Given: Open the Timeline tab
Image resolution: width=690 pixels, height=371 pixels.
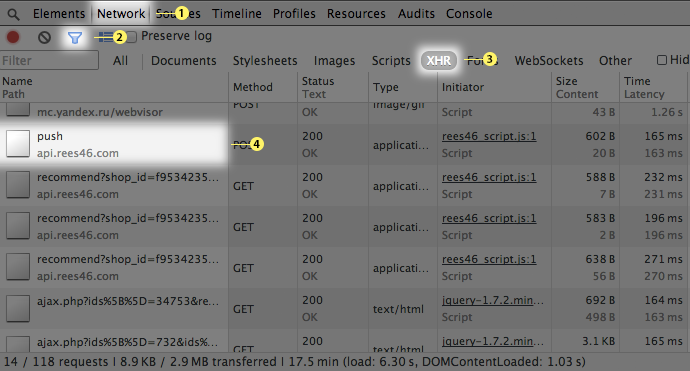Looking at the screenshot, I should [x=237, y=14].
